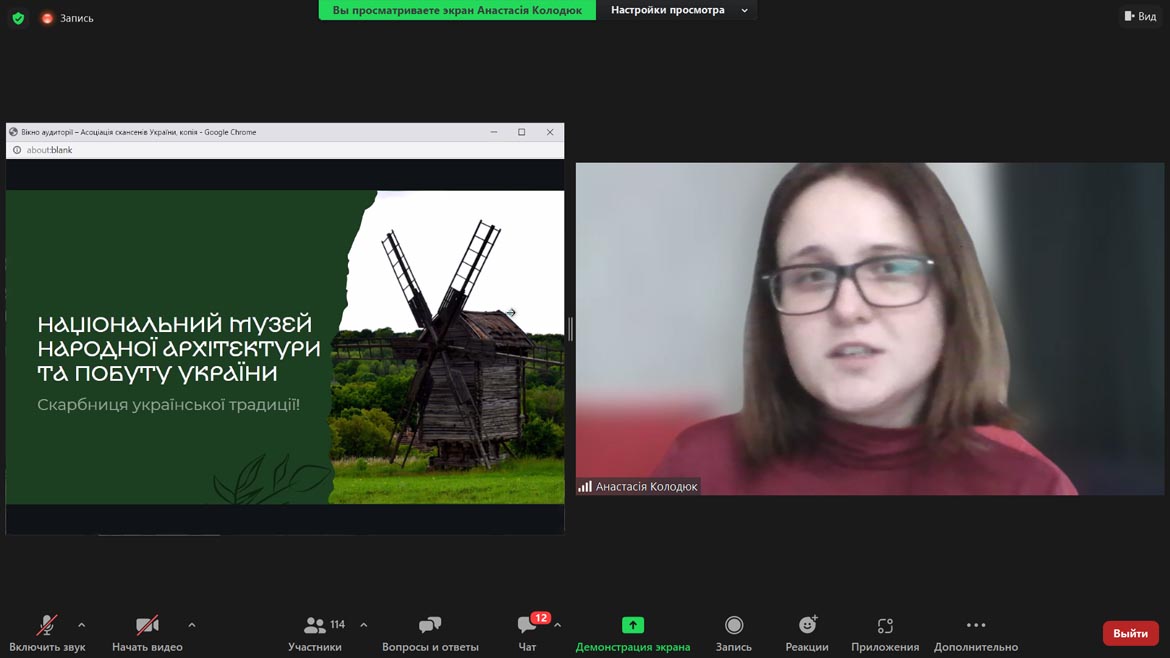Click the 'Вид' view layout button
Screen dimensions: 1170x658
[1140, 16]
